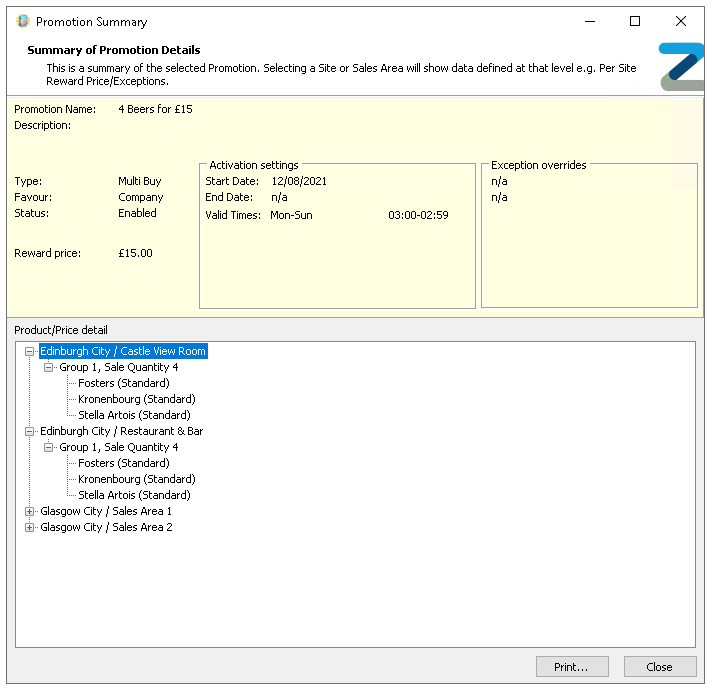
Task: Select Edinburgh City / Restaurant & Bar item
Action: 121,431
